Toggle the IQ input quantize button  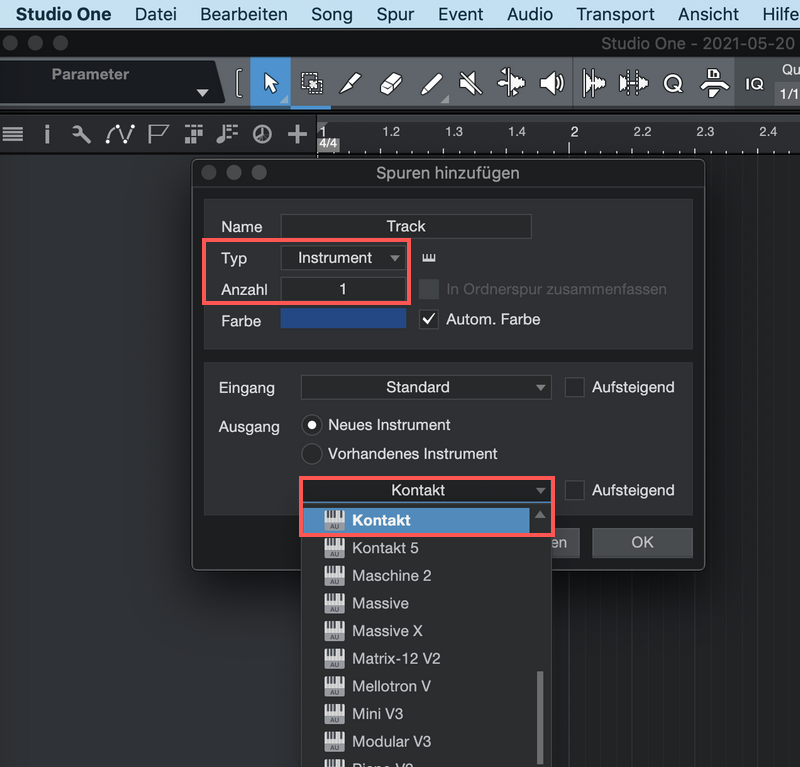754,84
